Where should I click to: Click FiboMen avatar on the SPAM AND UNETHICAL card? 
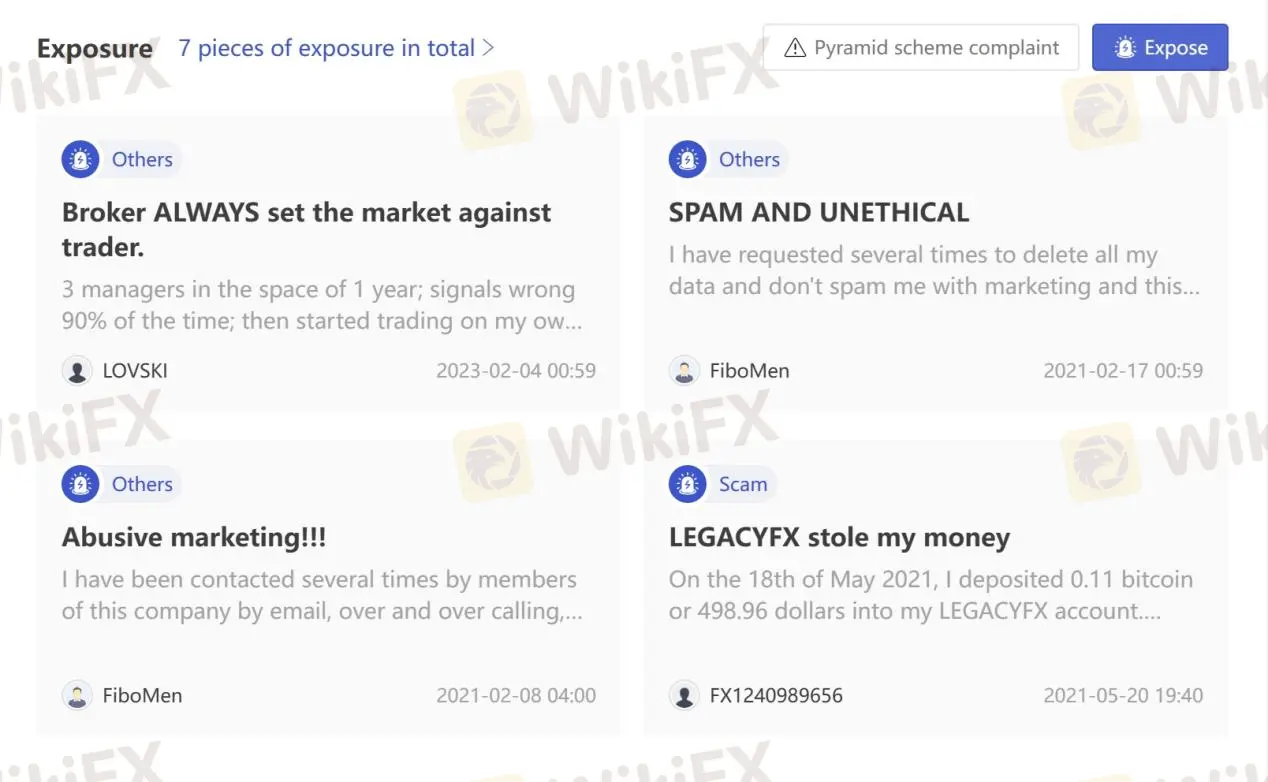[x=684, y=371]
